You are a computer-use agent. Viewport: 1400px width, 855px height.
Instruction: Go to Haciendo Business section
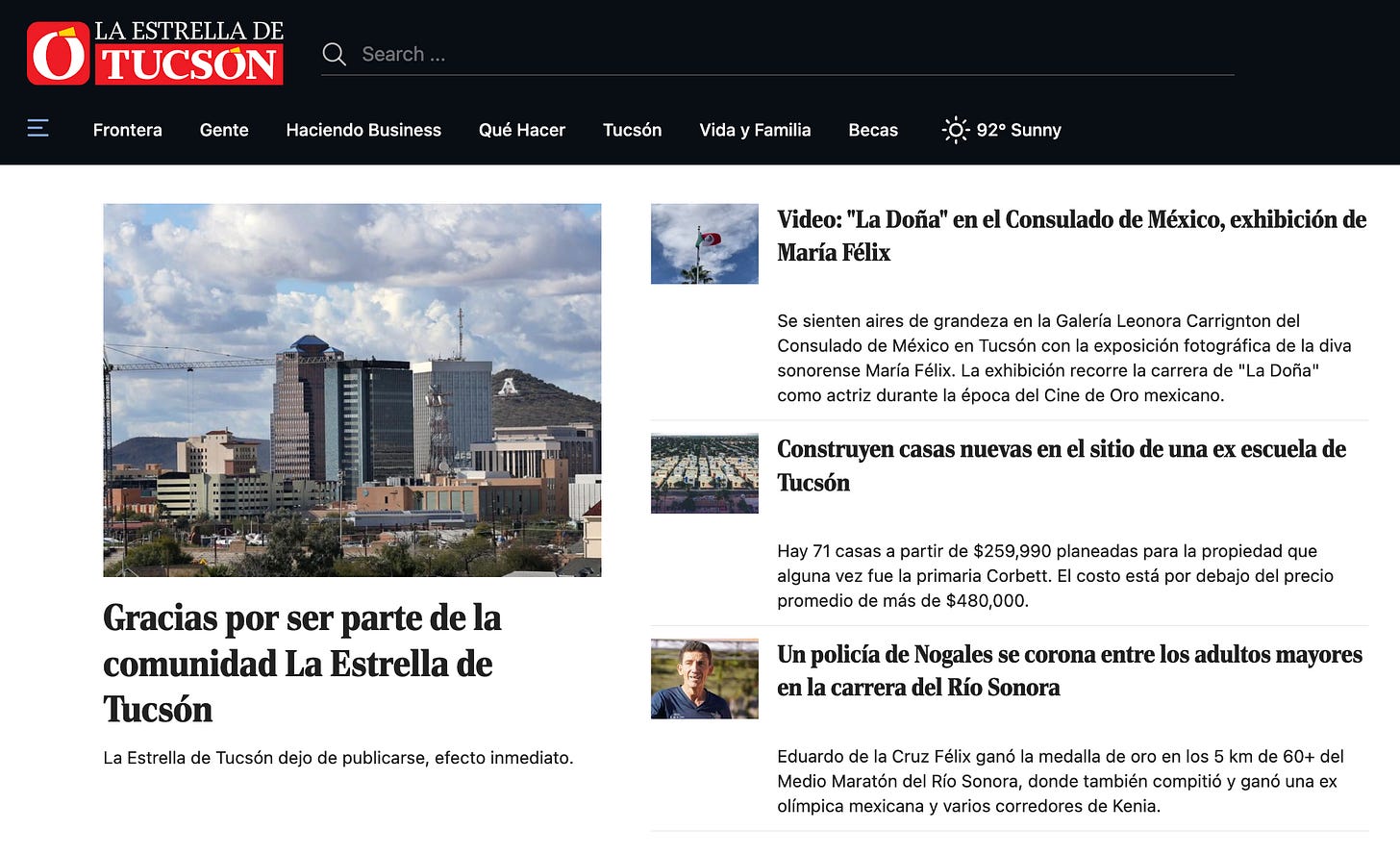click(x=363, y=130)
